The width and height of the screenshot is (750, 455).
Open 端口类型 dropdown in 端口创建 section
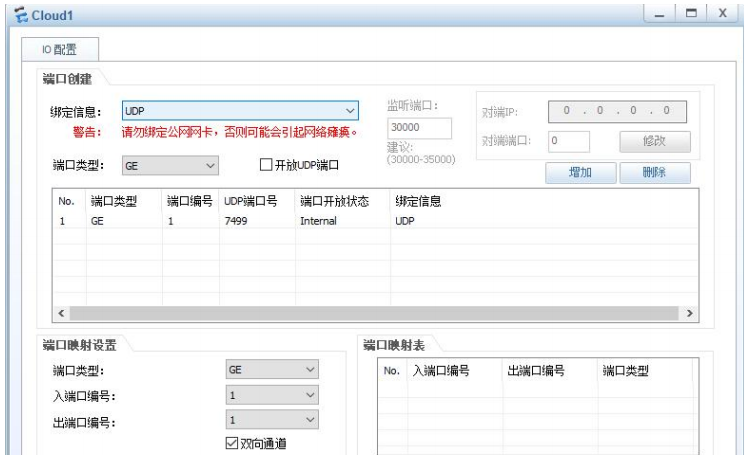pos(170,166)
